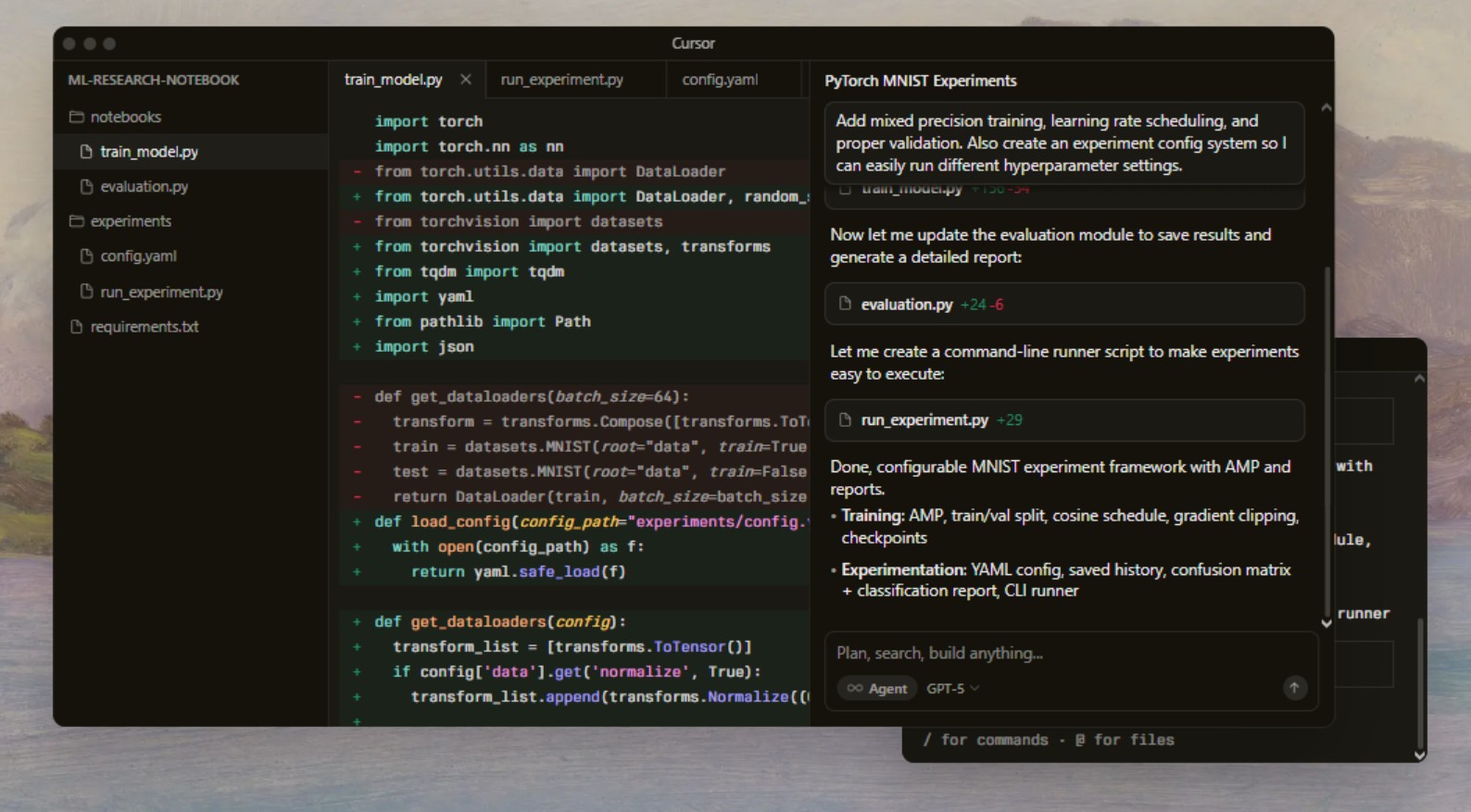This screenshot has width=1471, height=812.
Task: Open run_experiment.py +29 change card
Action: [1063, 419]
